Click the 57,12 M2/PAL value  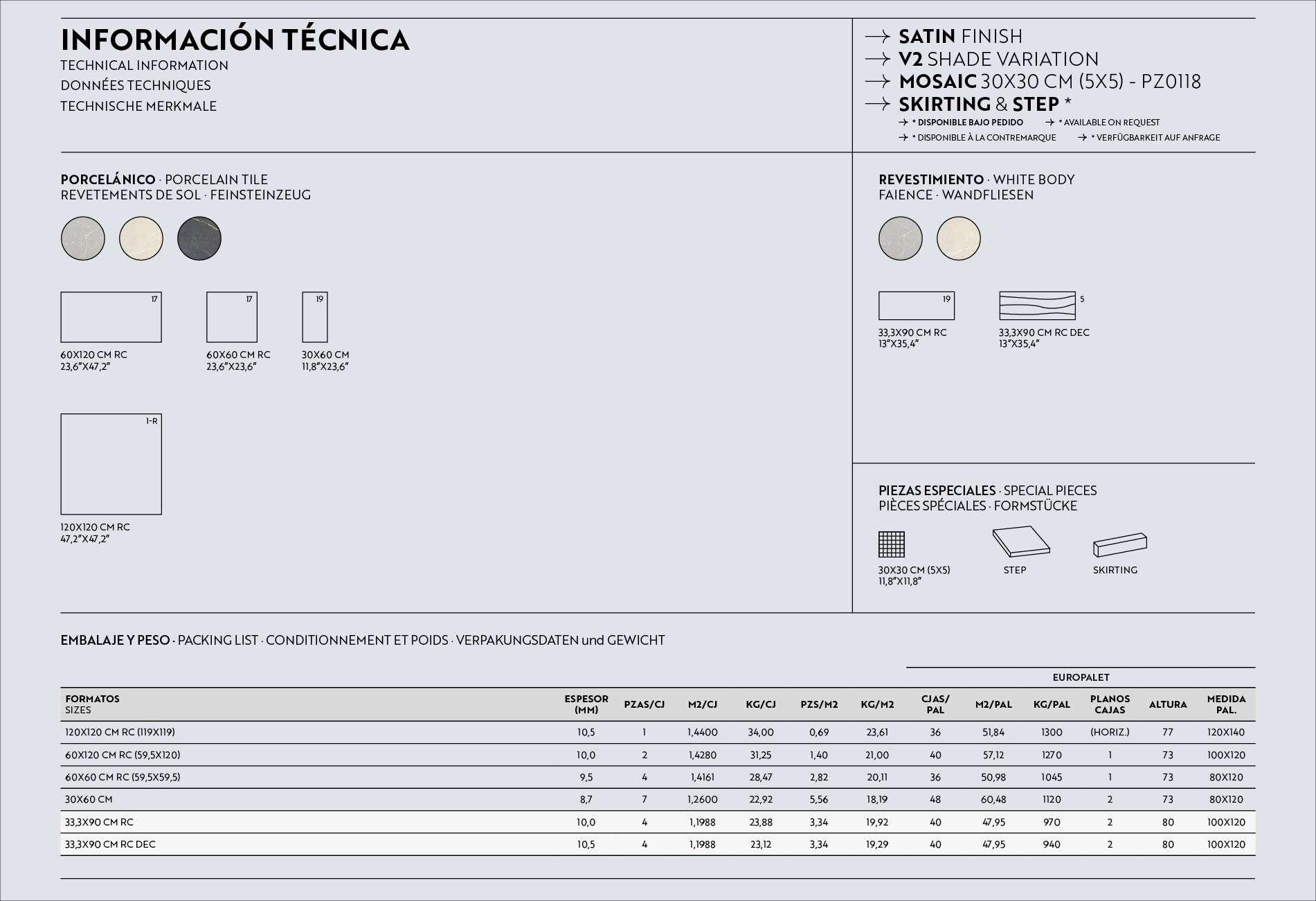(x=993, y=755)
